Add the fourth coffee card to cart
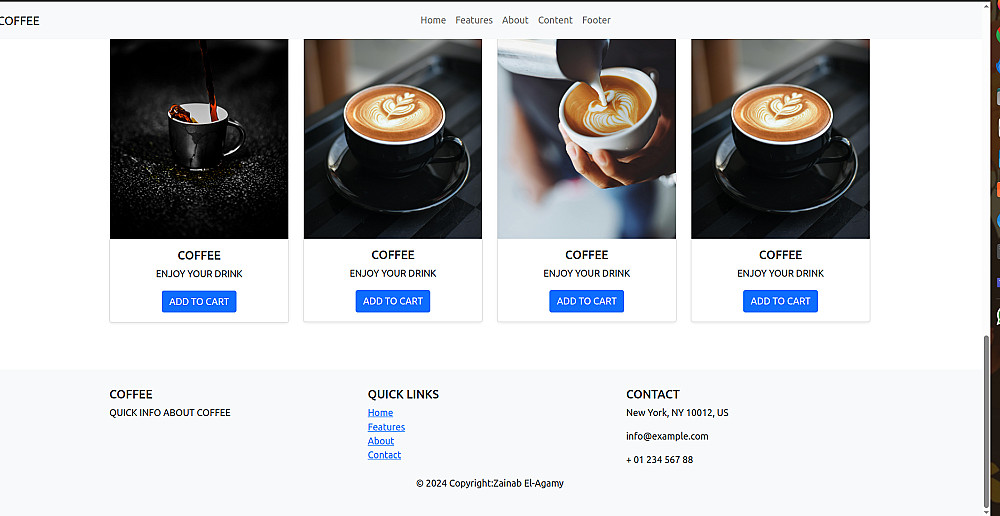Image resolution: width=1000 pixels, height=516 pixels. click(x=781, y=301)
